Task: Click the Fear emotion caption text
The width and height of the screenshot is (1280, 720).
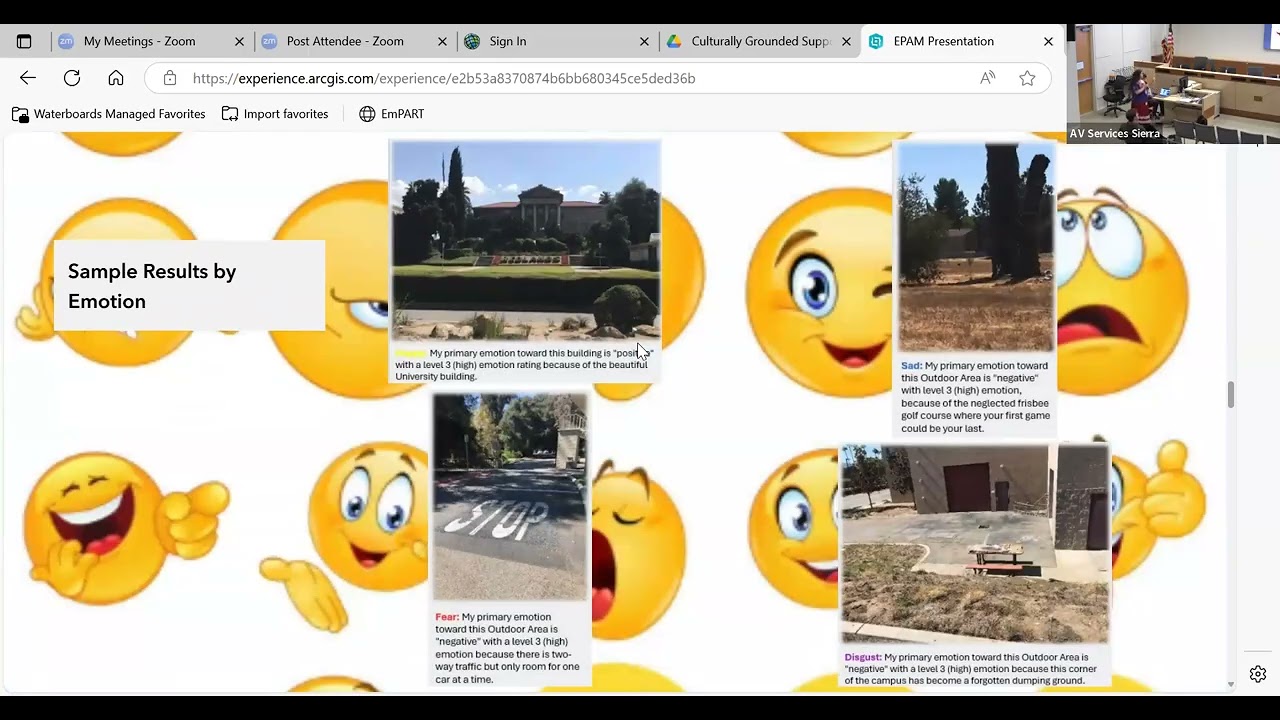Action: click(x=508, y=648)
